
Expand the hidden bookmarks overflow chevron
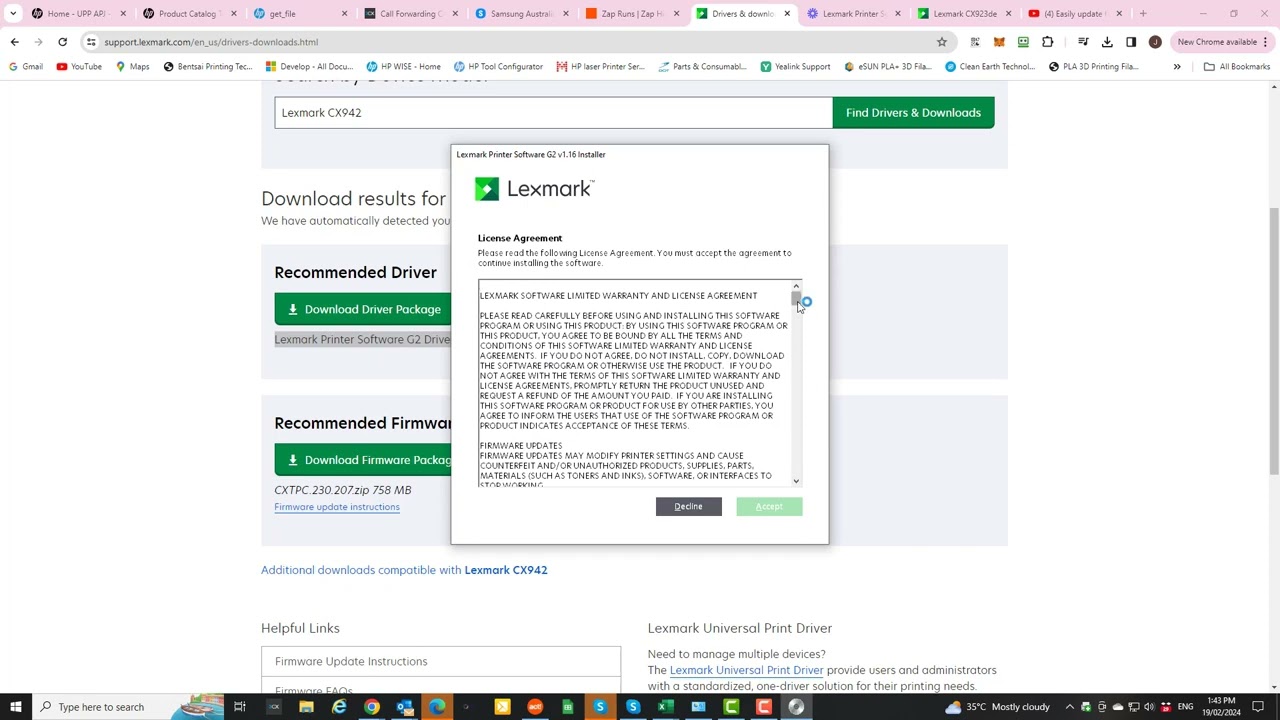(1177, 67)
